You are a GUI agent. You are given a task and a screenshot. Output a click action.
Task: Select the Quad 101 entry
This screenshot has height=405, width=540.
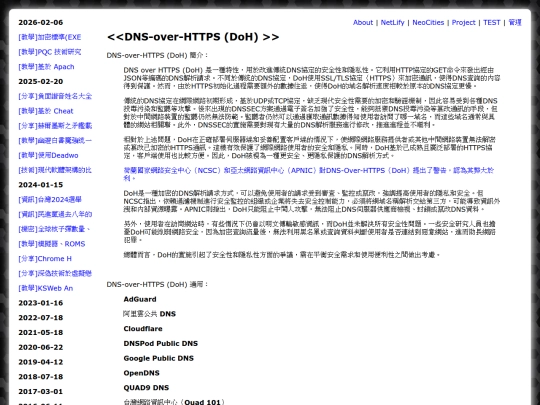tap(174, 402)
